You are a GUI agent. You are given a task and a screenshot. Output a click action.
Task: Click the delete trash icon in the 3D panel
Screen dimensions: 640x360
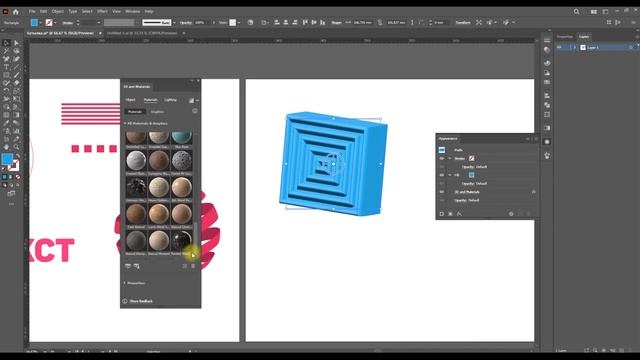tap(193, 266)
